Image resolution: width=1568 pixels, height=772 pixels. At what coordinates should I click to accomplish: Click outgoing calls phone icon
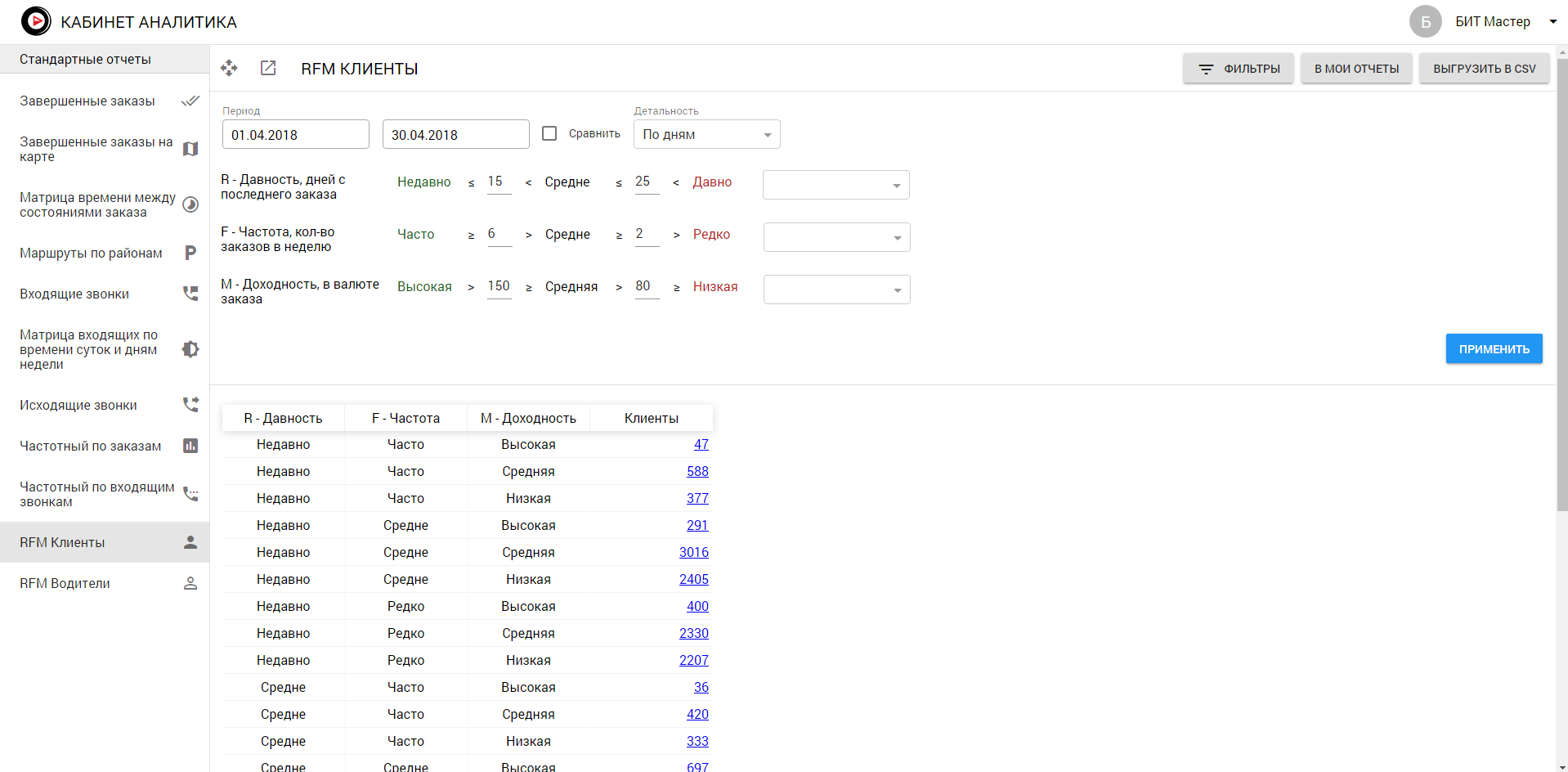pos(190,405)
